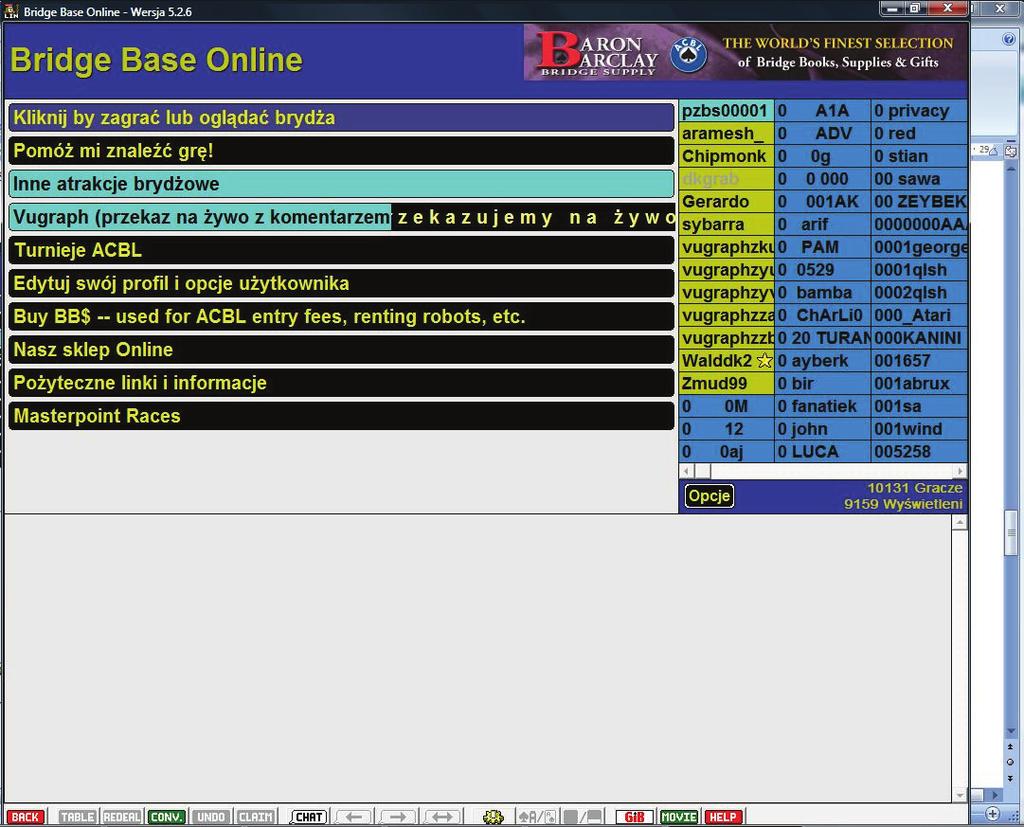Click the star icon next to Walddk2
This screenshot has height=827, width=1024.
[764, 361]
